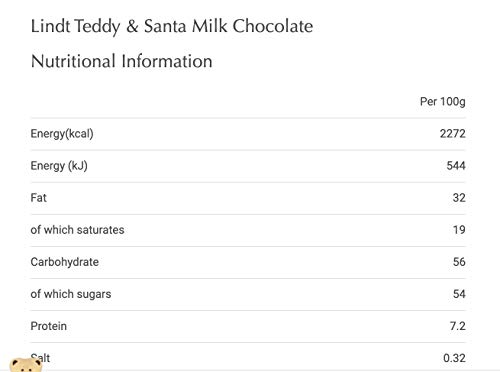
Task: Click the saturates value 19
Action: point(459,230)
